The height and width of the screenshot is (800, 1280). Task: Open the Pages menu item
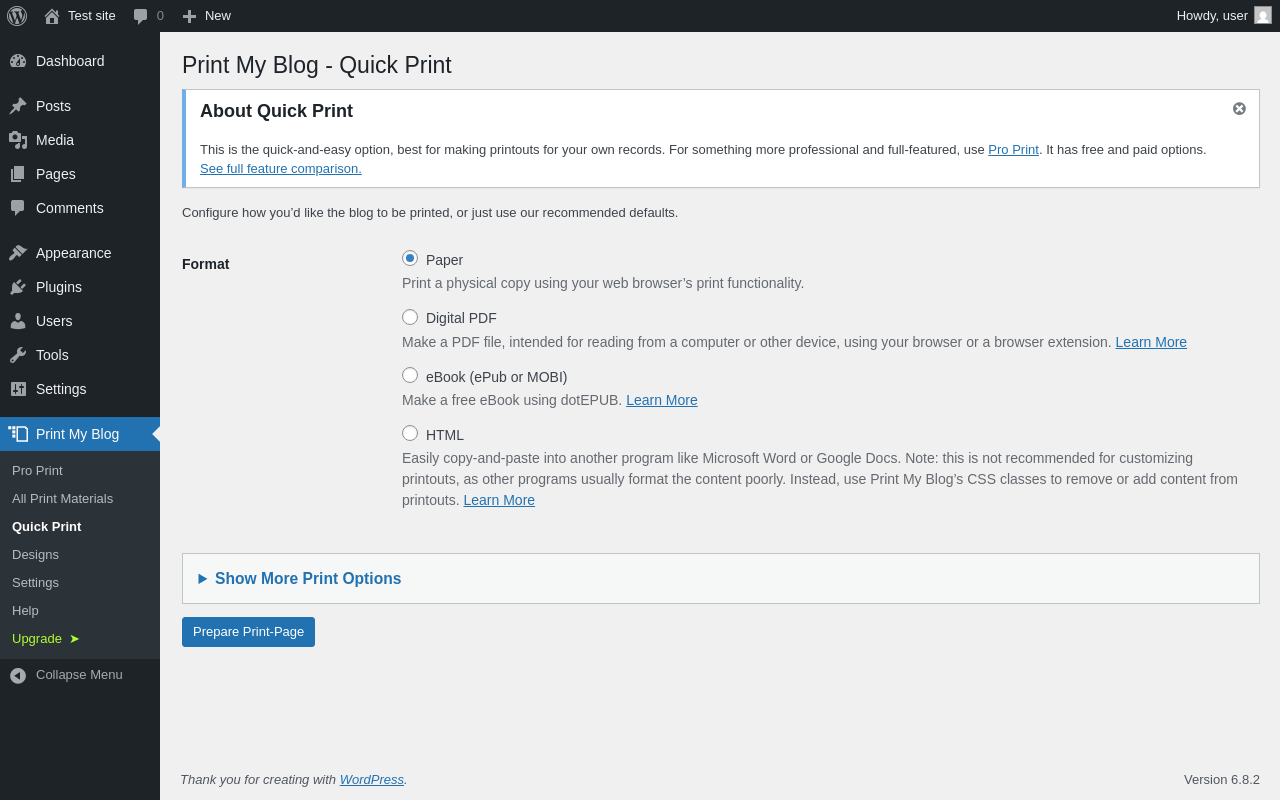tap(80, 174)
